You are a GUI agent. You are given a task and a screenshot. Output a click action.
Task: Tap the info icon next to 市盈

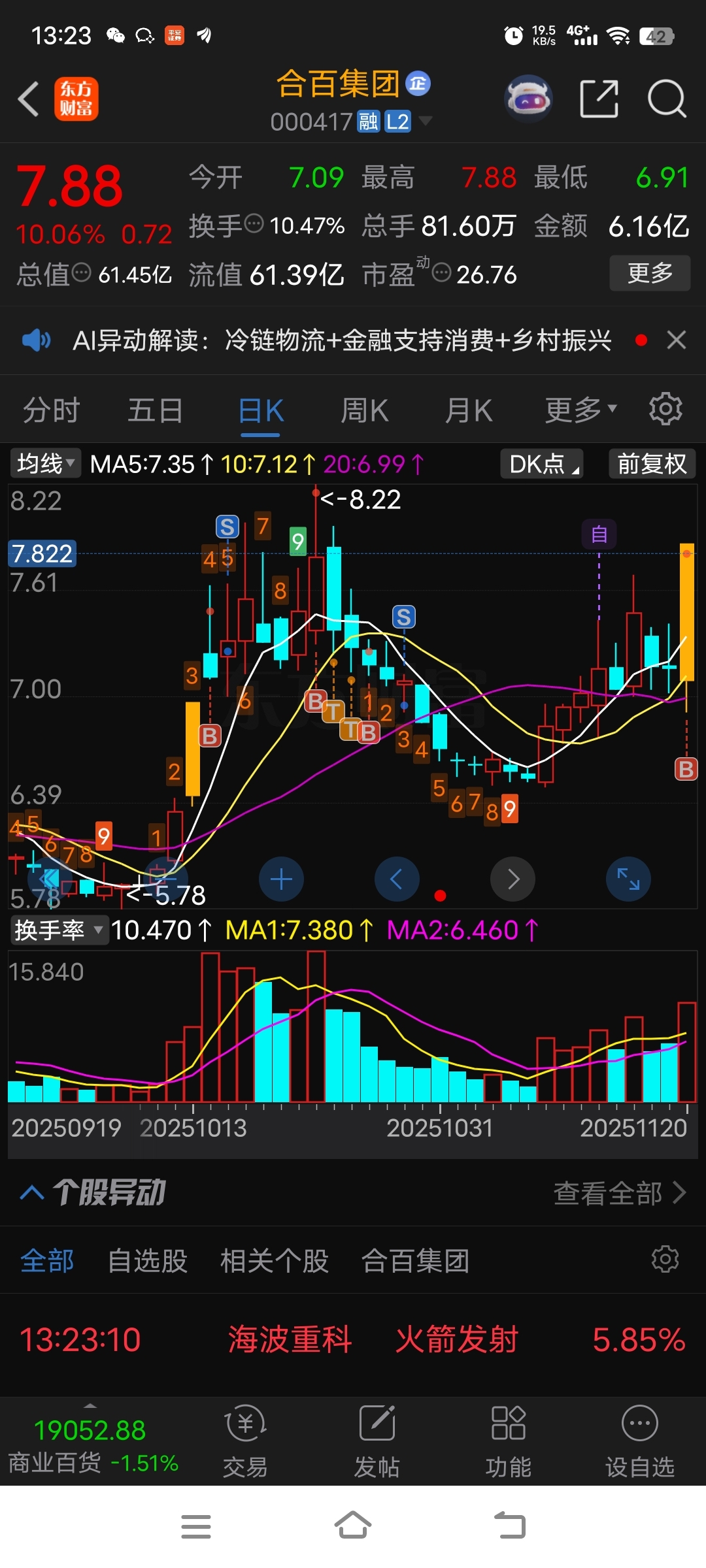click(442, 272)
